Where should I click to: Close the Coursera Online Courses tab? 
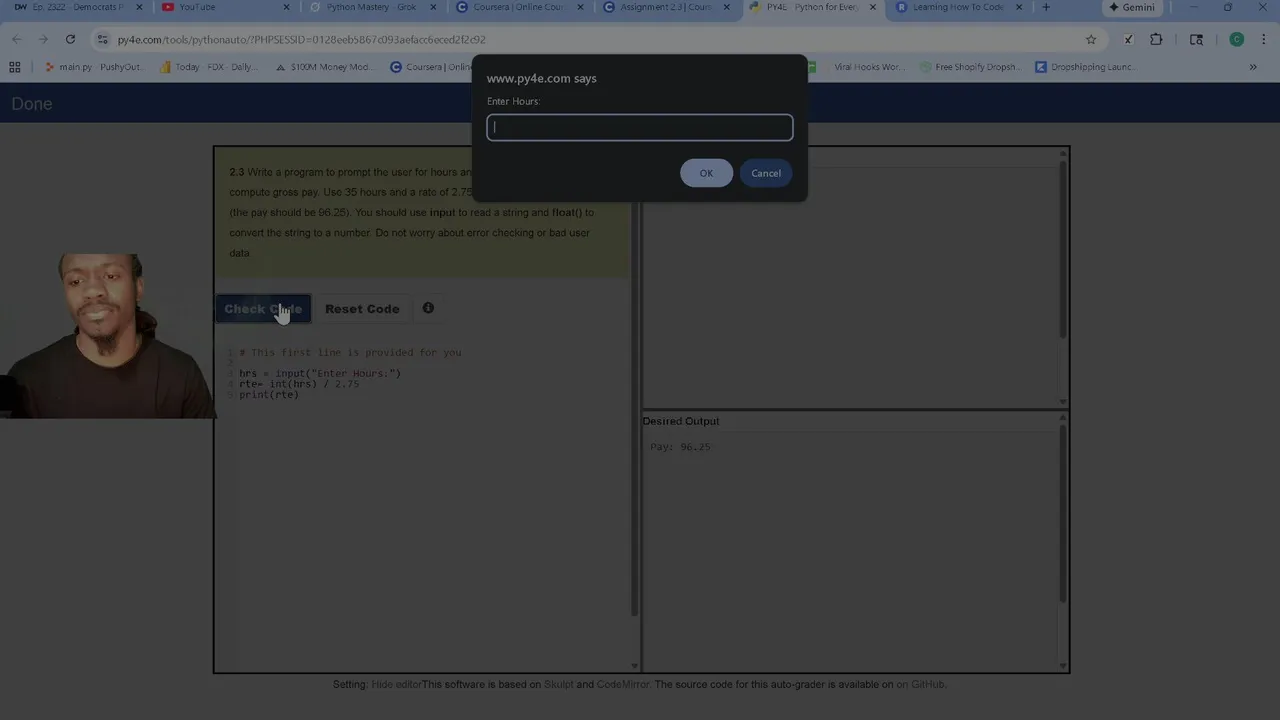pyautogui.click(x=580, y=7)
